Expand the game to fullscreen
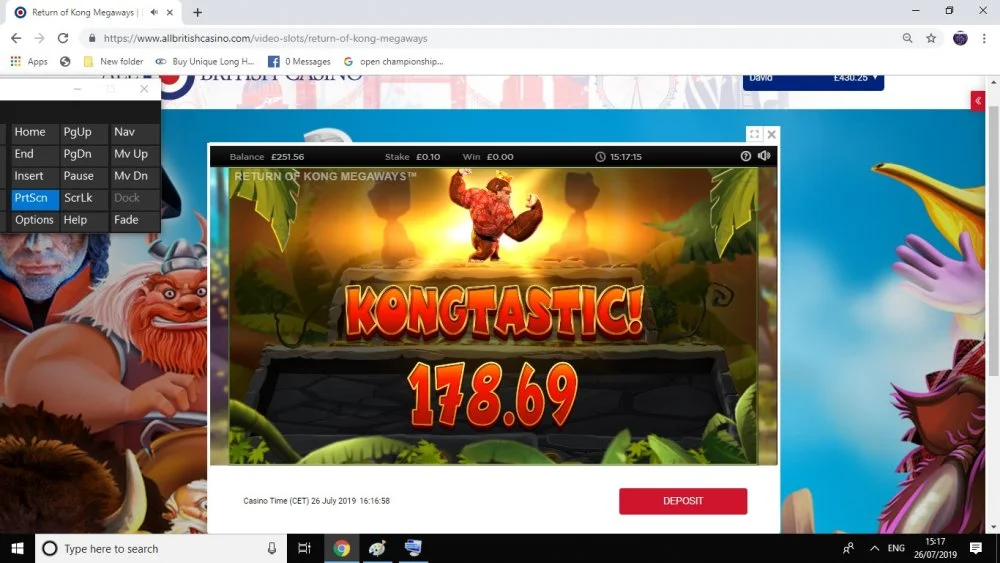 point(754,134)
